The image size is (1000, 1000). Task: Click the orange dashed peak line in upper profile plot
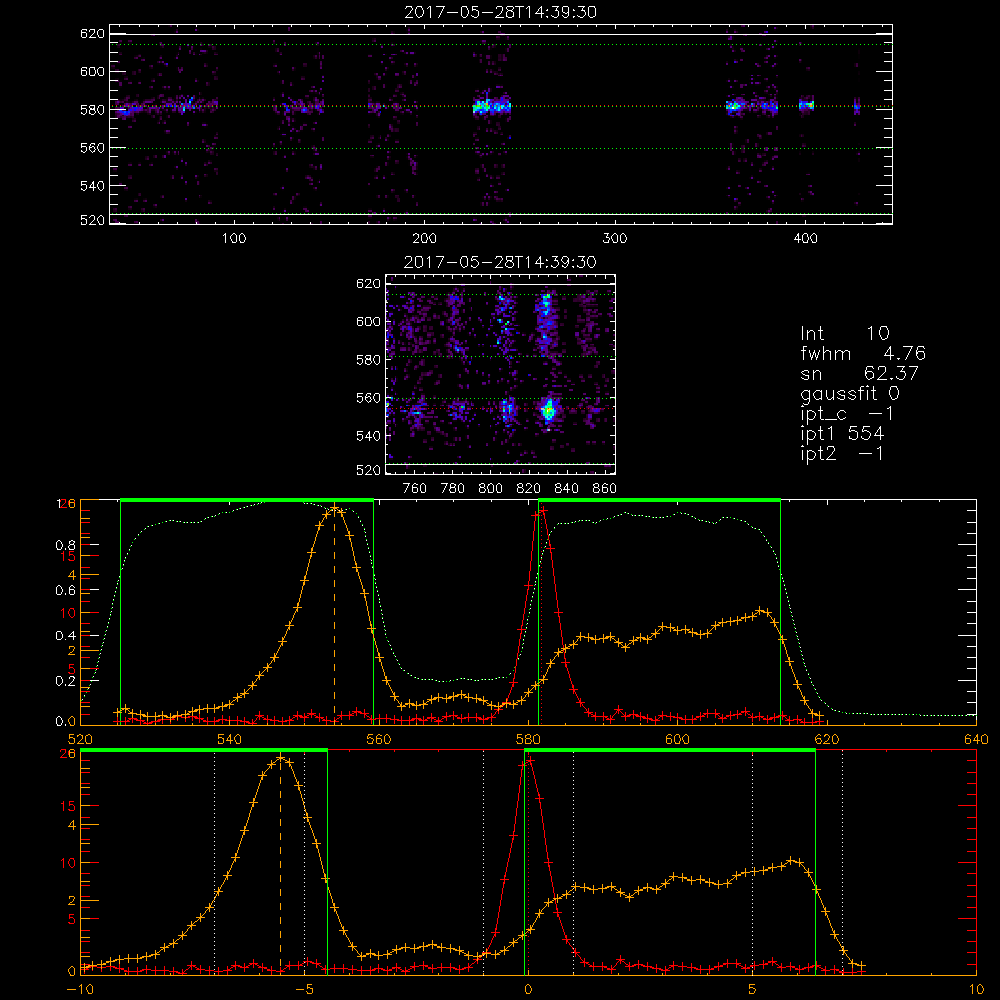pyautogui.click(x=335, y=617)
